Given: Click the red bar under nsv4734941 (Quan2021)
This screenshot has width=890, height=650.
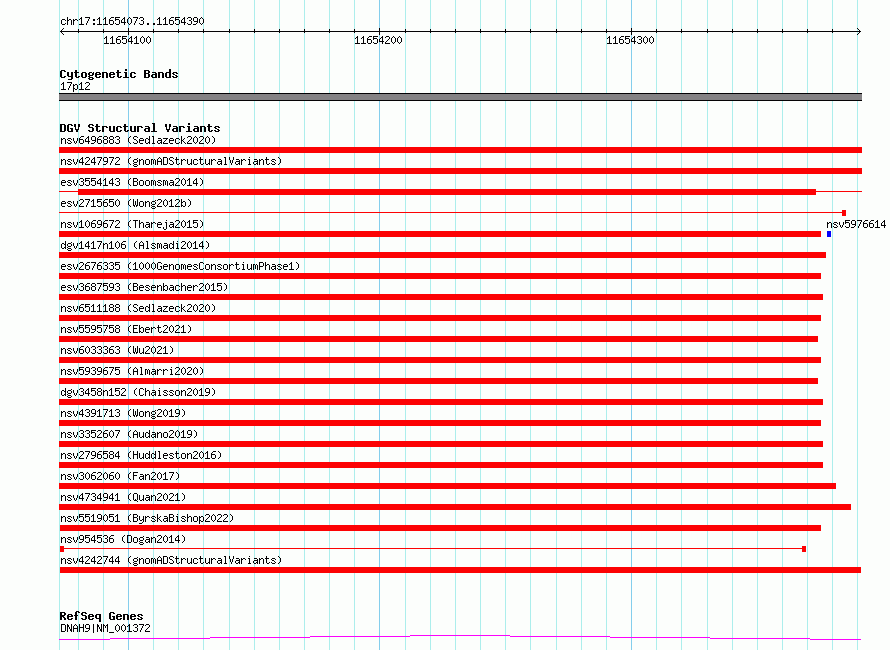Looking at the screenshot, I should [x=455, y=507].
